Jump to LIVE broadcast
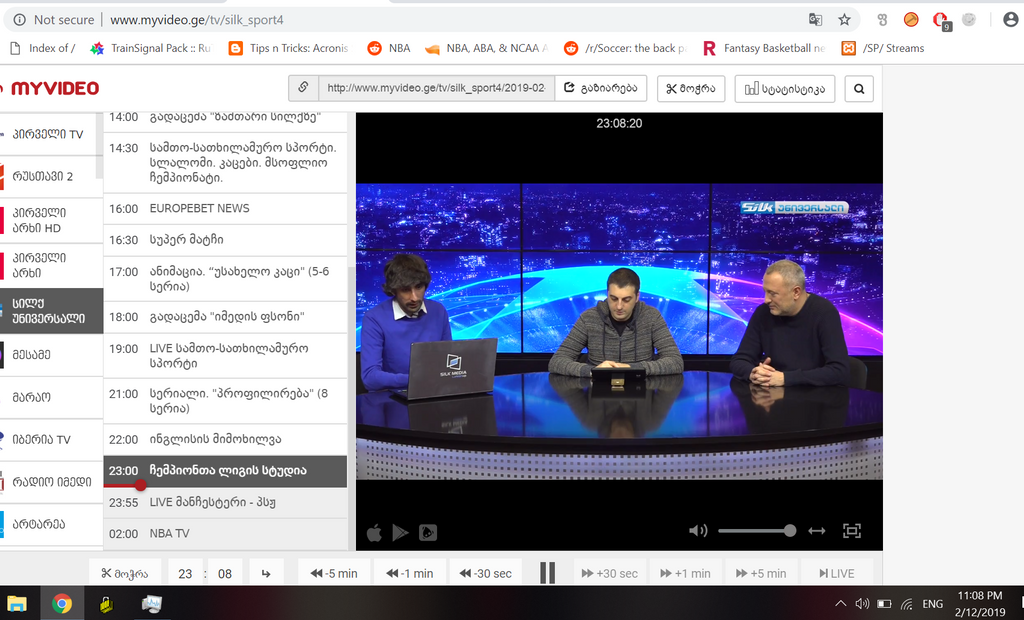 pyautogui.click(x=837, y=573)
